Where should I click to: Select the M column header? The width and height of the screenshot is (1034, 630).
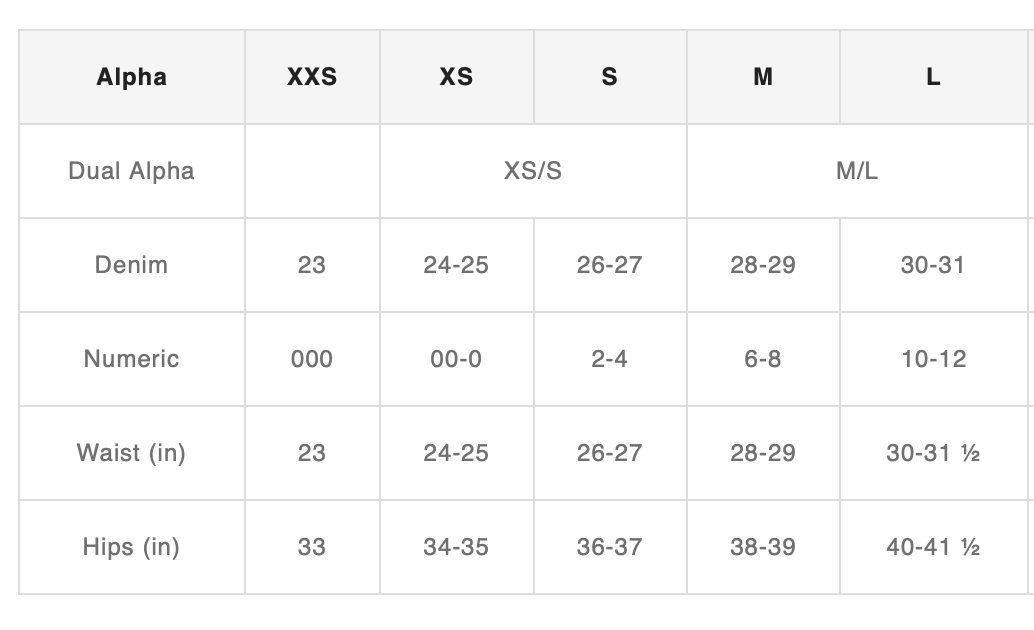click(763, 77)
